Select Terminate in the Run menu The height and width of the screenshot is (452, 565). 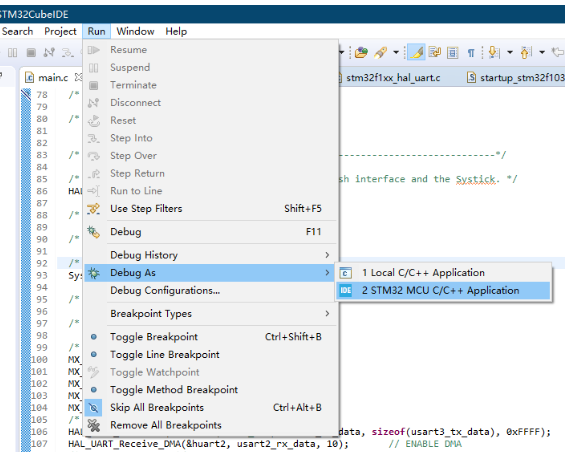(210, 85)
